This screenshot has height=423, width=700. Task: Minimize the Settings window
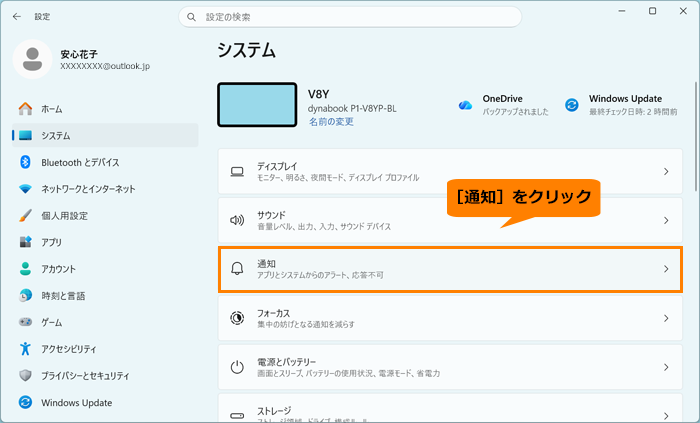[x=621, y=11]
